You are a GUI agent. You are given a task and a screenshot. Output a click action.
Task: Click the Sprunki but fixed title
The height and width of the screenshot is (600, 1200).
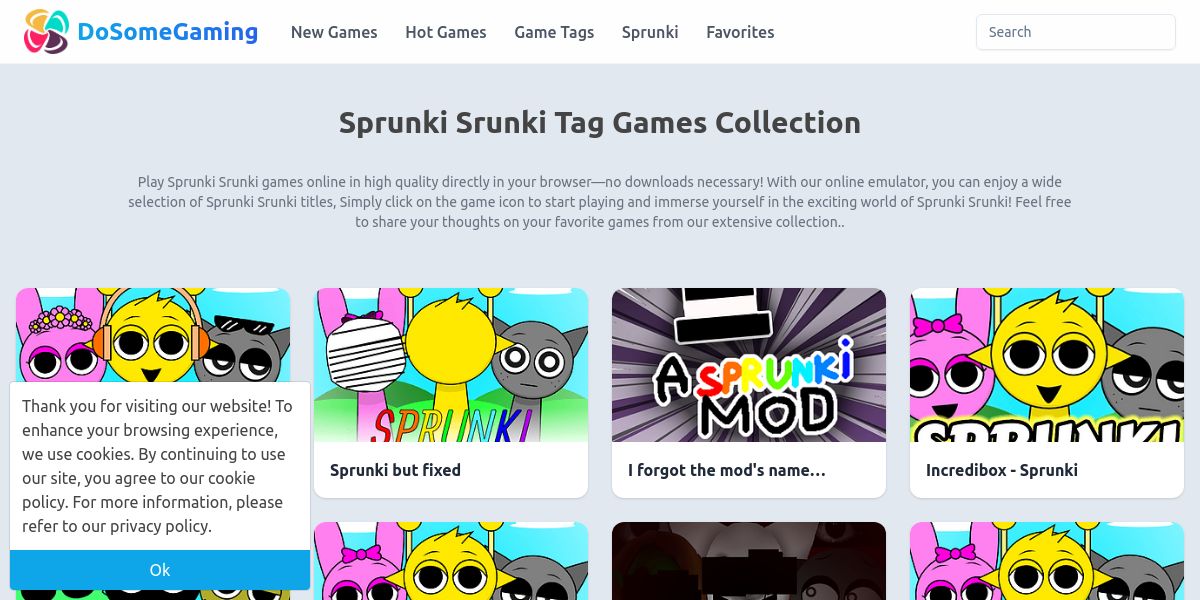[395, 470]
